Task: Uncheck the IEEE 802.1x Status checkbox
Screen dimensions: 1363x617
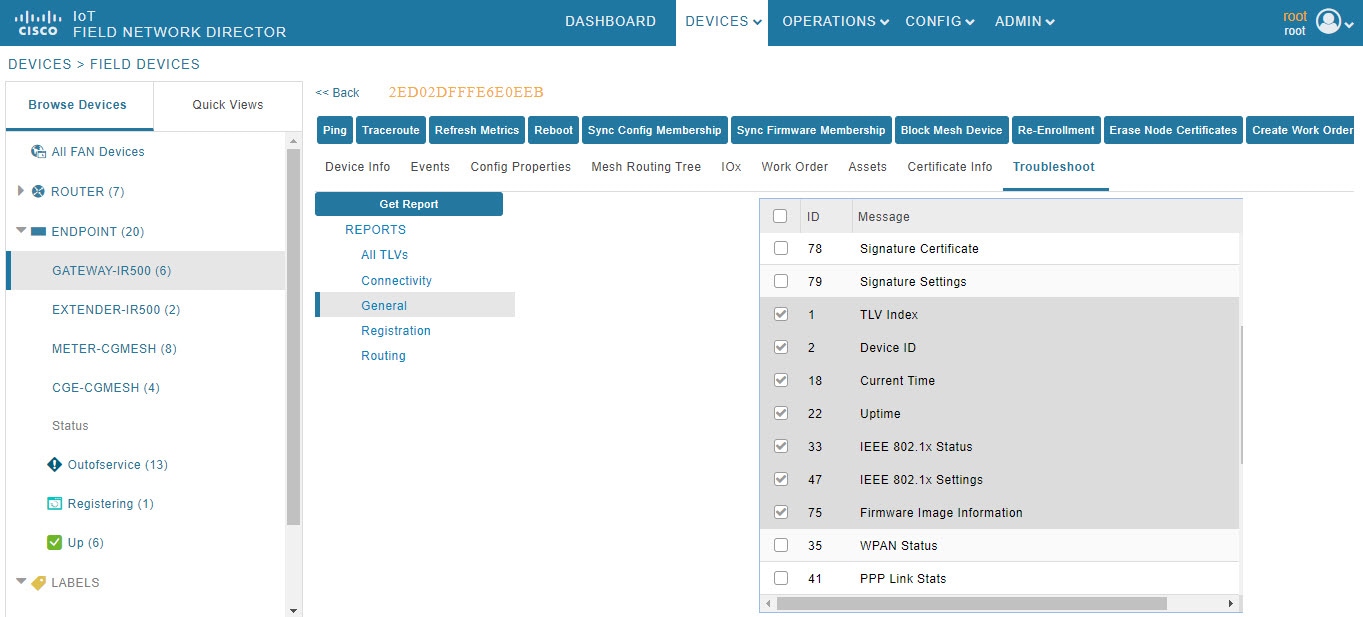Action: (781, 446)
